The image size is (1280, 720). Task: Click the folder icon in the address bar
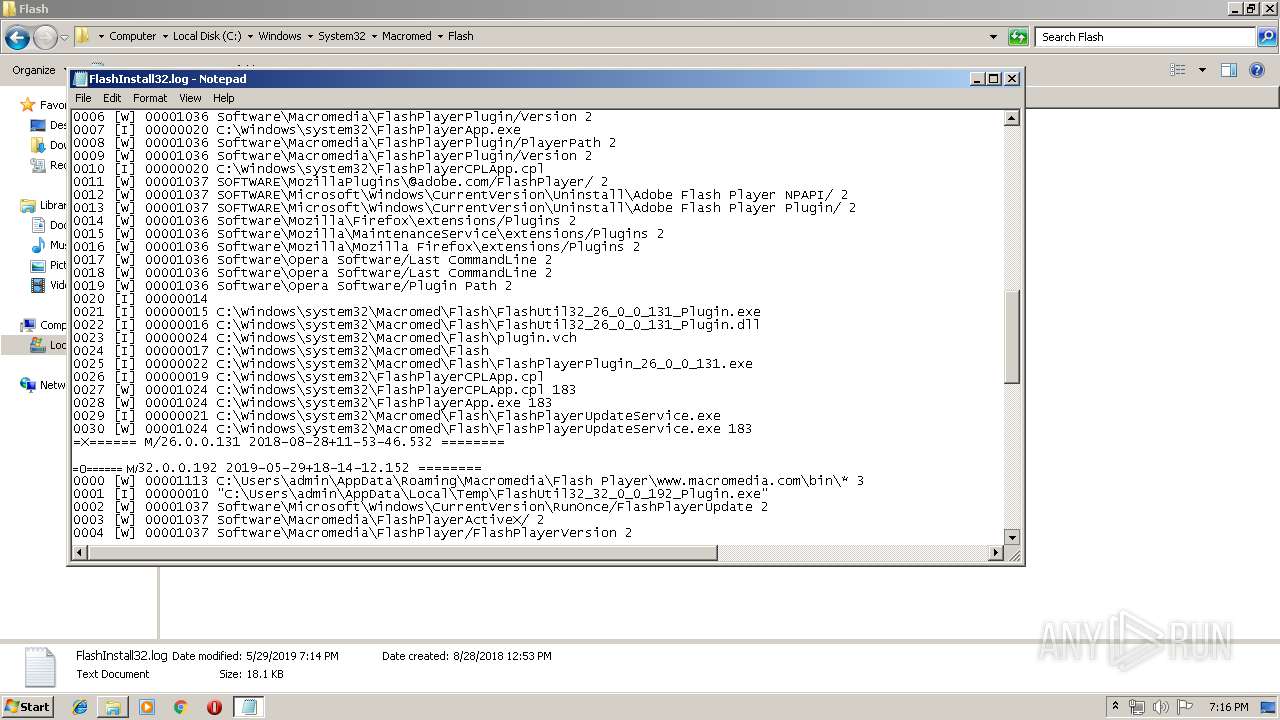[83, 36]
